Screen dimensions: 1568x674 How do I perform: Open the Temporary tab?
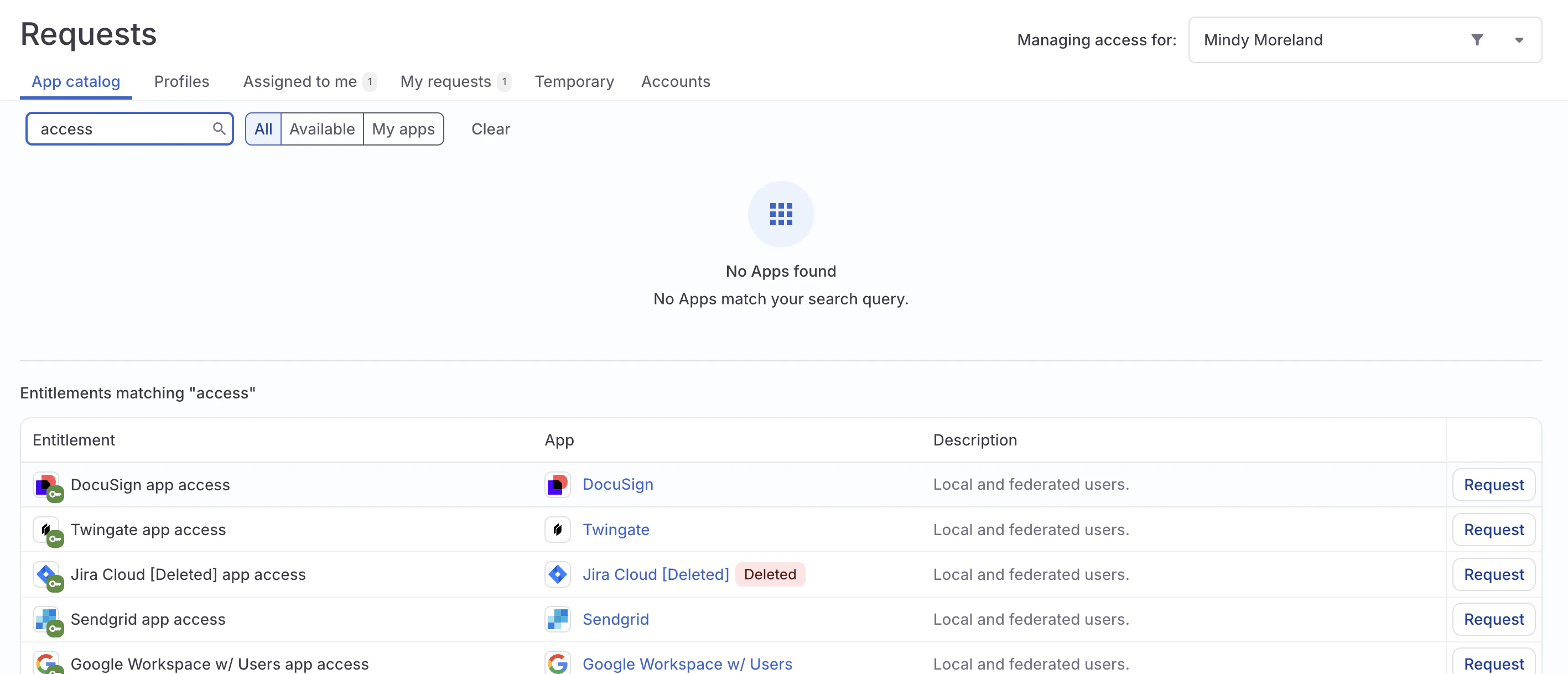pyautogui.click(x=574, y=81)
